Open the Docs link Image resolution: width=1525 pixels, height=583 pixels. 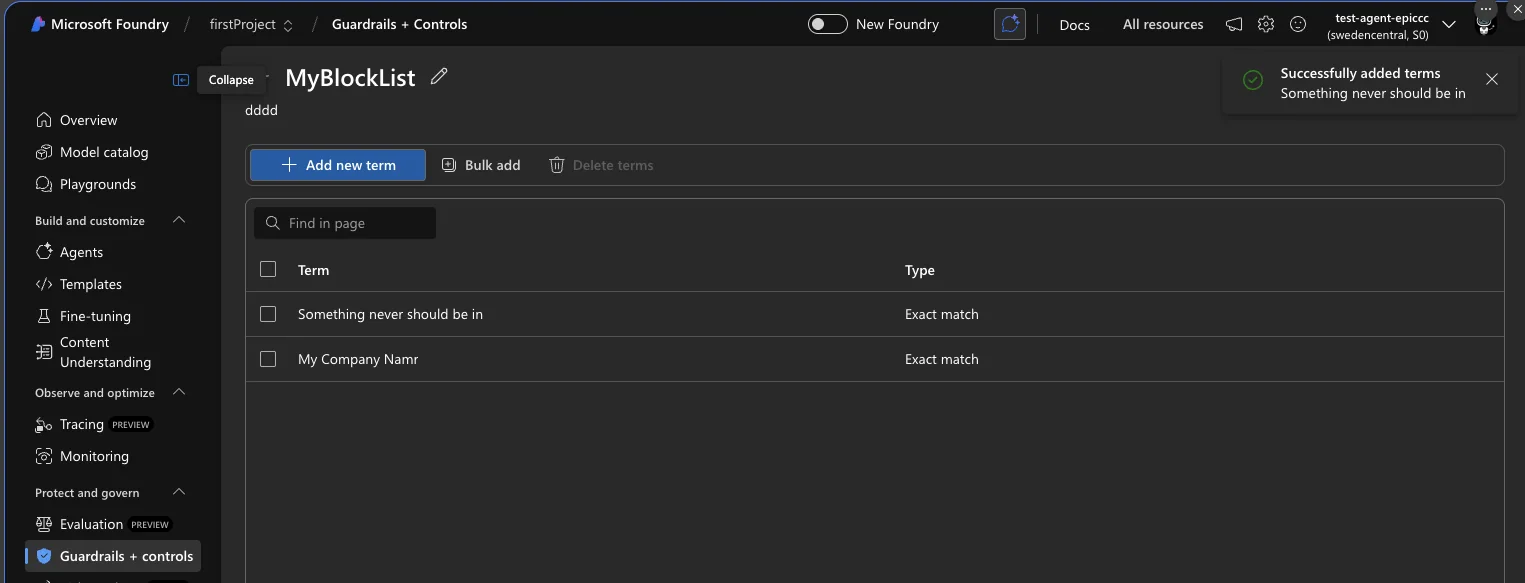click(x=1074, y=24)
